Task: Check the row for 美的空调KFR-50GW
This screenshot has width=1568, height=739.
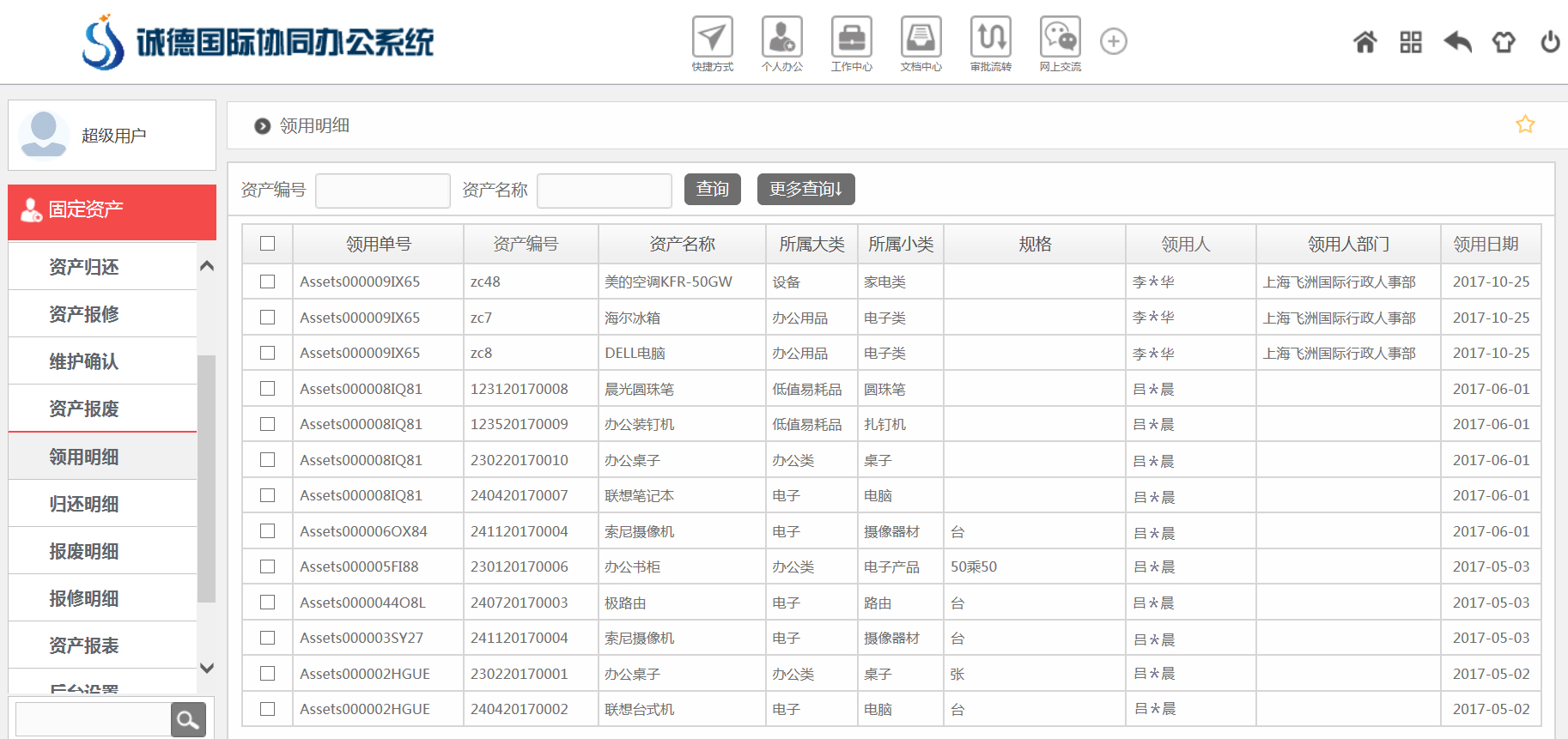Action: [268, 282]
